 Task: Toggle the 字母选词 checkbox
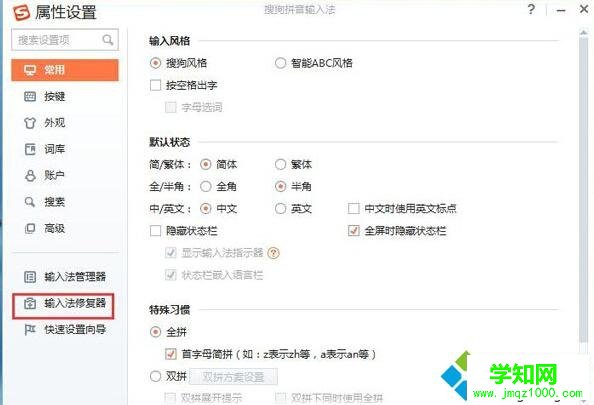(171, 108)
